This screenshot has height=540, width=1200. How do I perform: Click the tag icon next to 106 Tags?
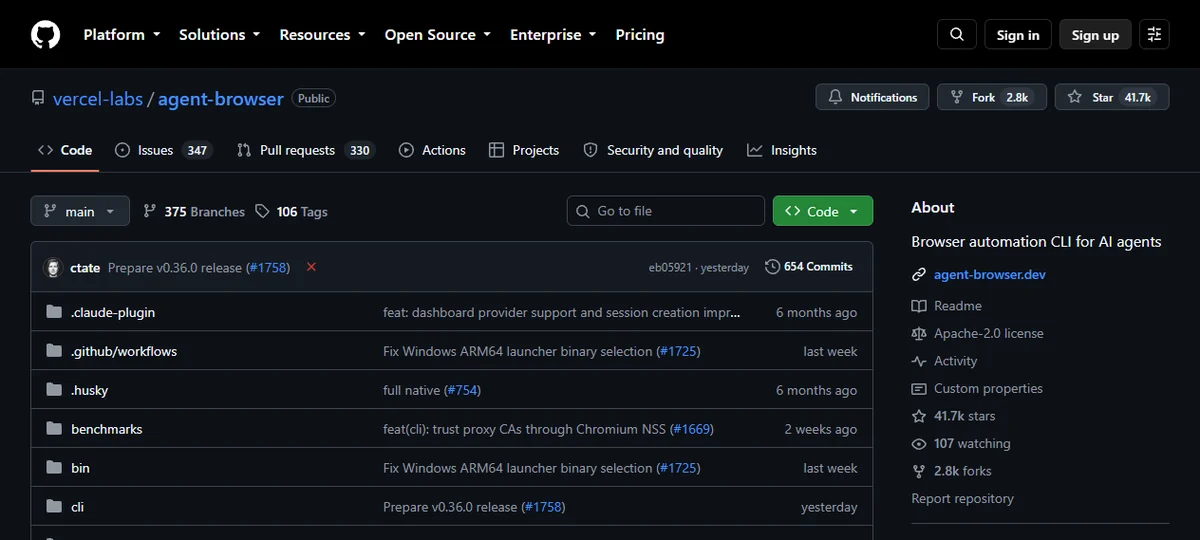click(x=262, y=211)
